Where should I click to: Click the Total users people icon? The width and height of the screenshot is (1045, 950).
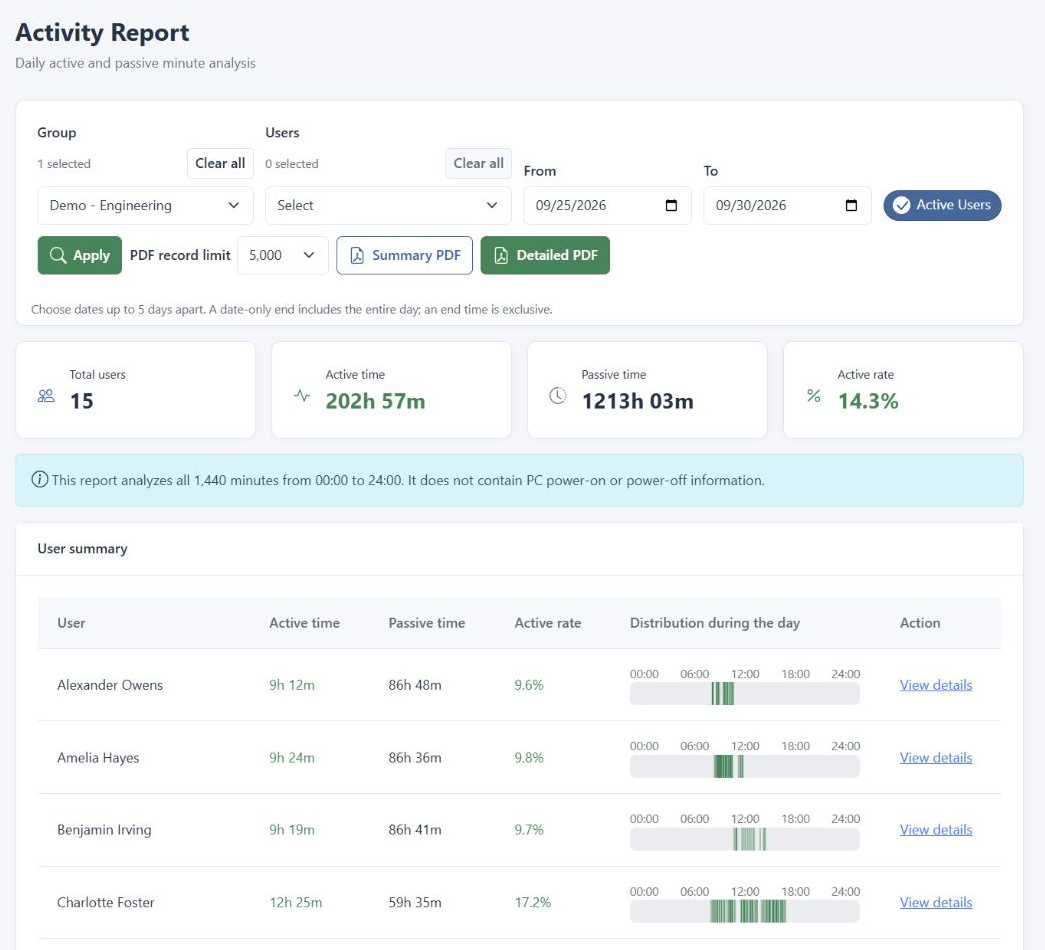(46, 396)
